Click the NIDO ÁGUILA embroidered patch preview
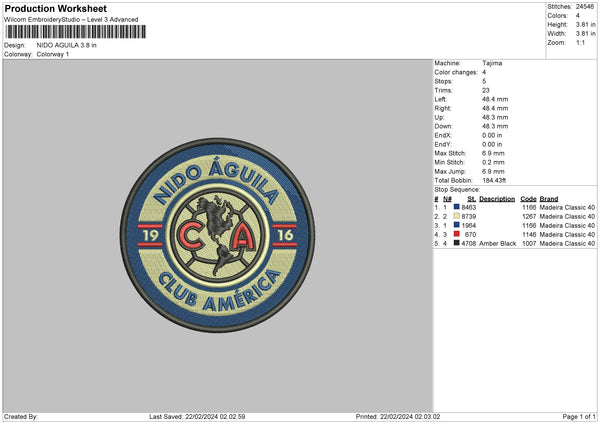Viewport: 600px width, 424px height. click(217, 235)
